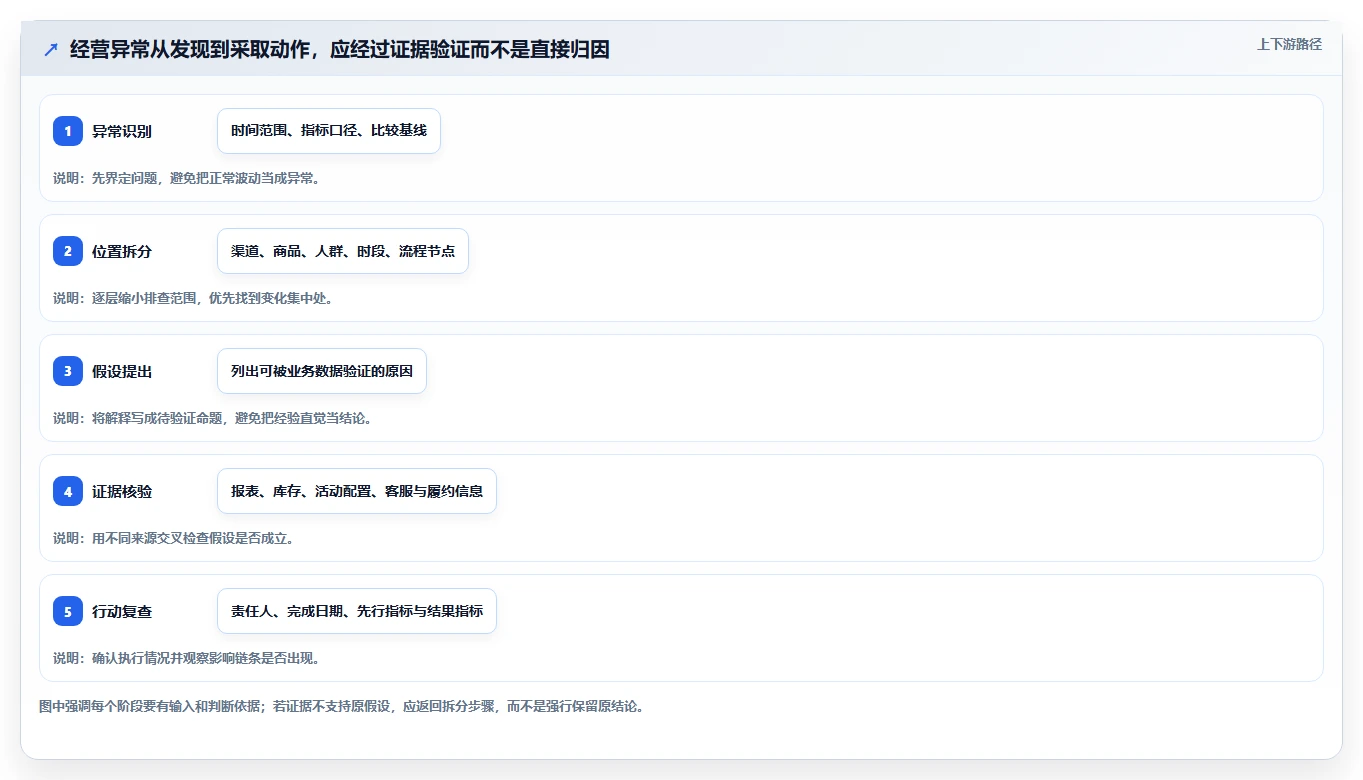
Task: Click the 假设提出 step heading
Action: 122,371
